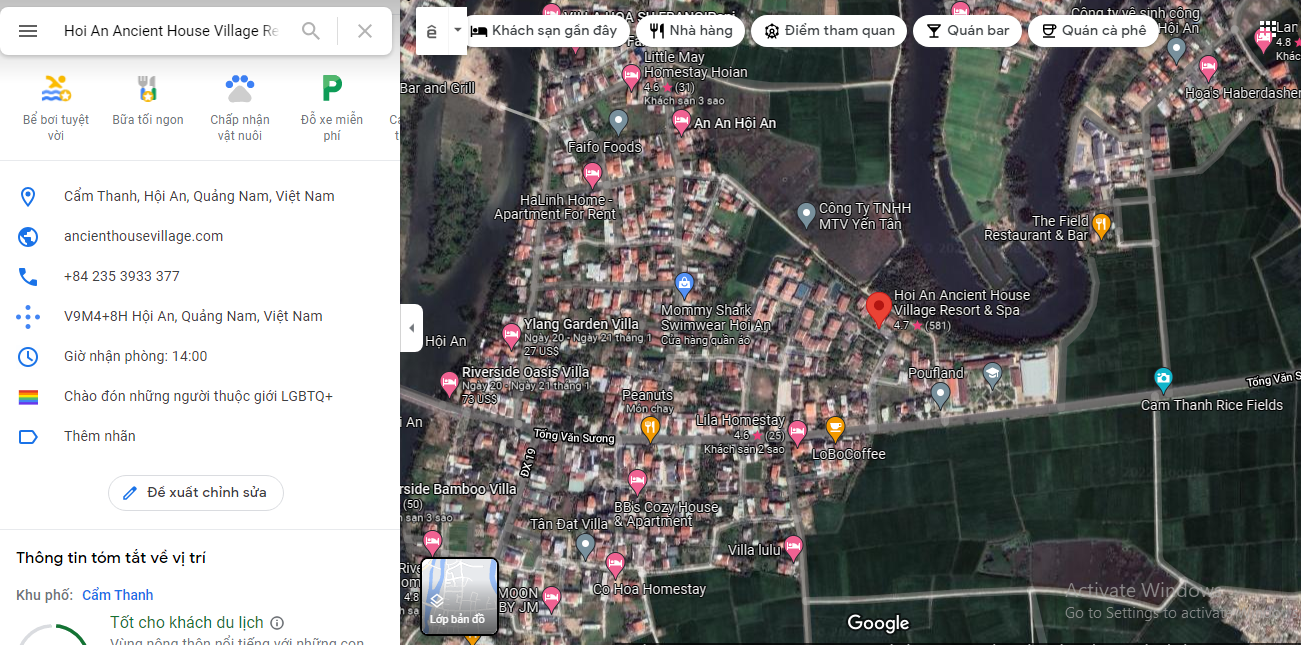Click red pin of Hoi An Ancient House
Viewport: 1301px width, 645px height.
click(879, 310)
